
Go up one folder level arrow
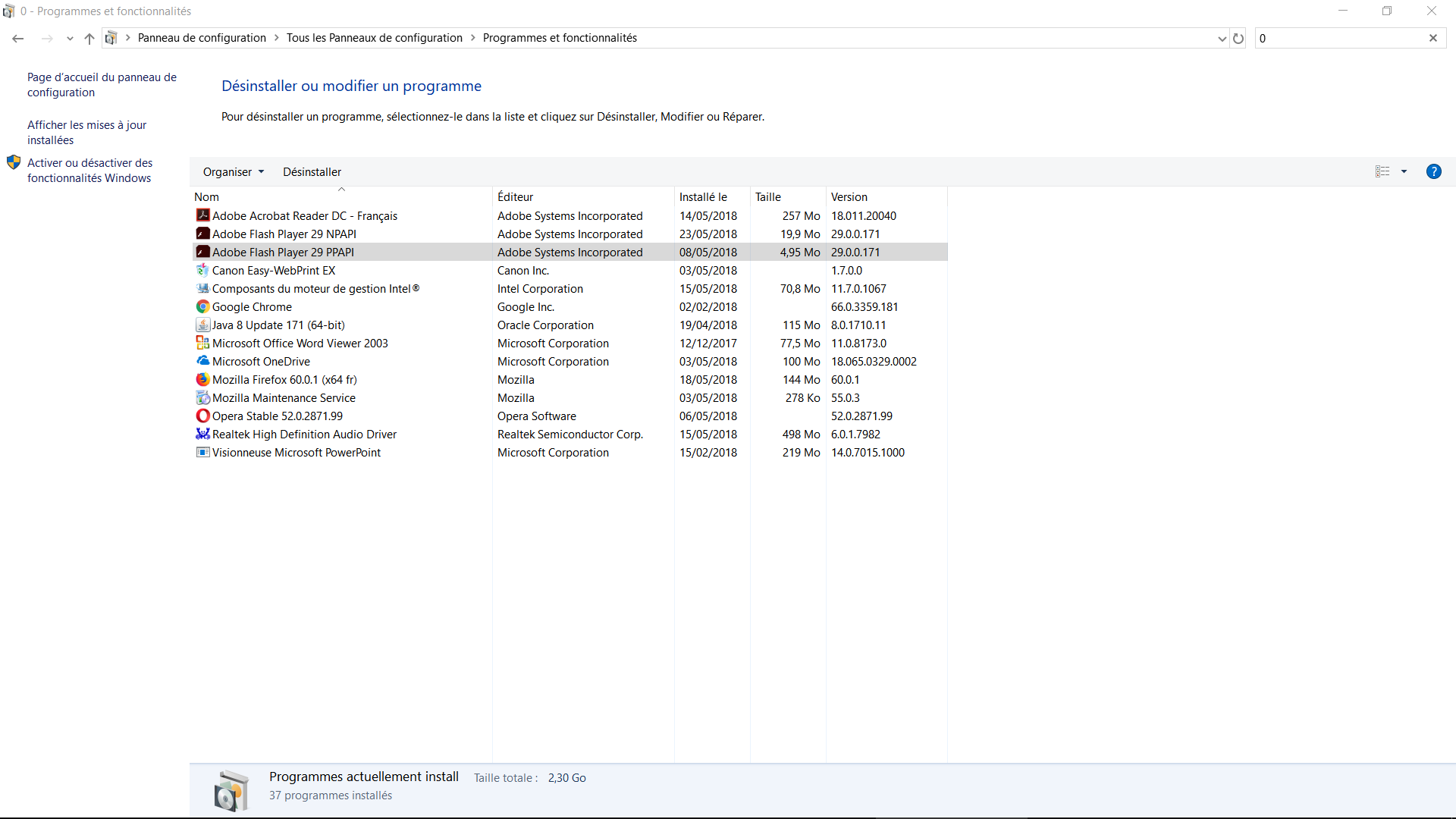[89, 38]
